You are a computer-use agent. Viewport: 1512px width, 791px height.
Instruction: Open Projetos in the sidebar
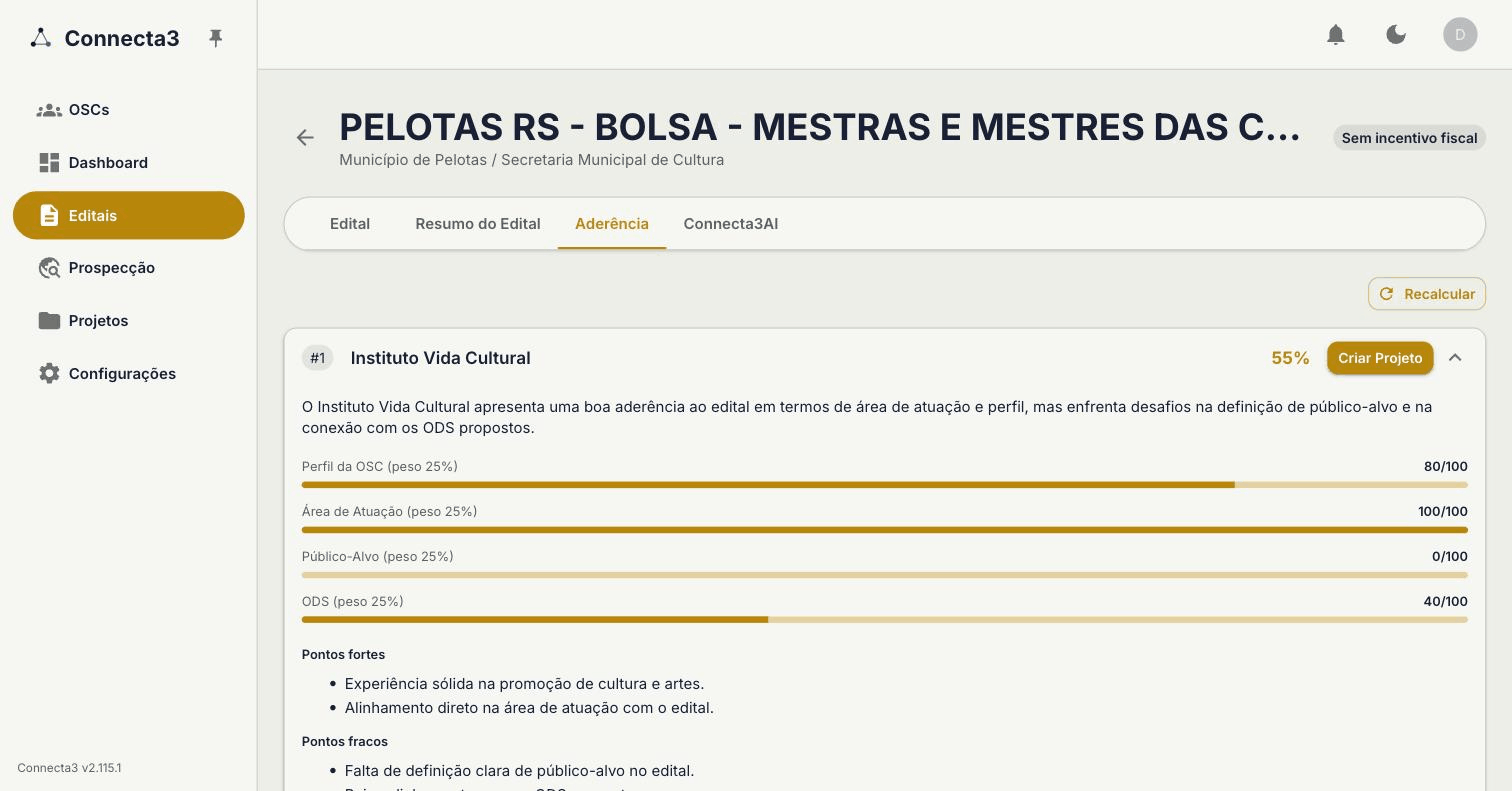pos(129,321)
